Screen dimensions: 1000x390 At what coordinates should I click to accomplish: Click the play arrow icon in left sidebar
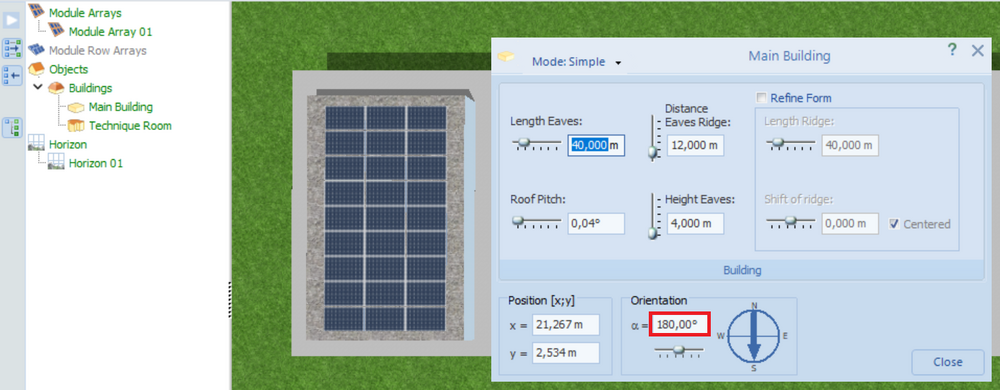point(12,20)
